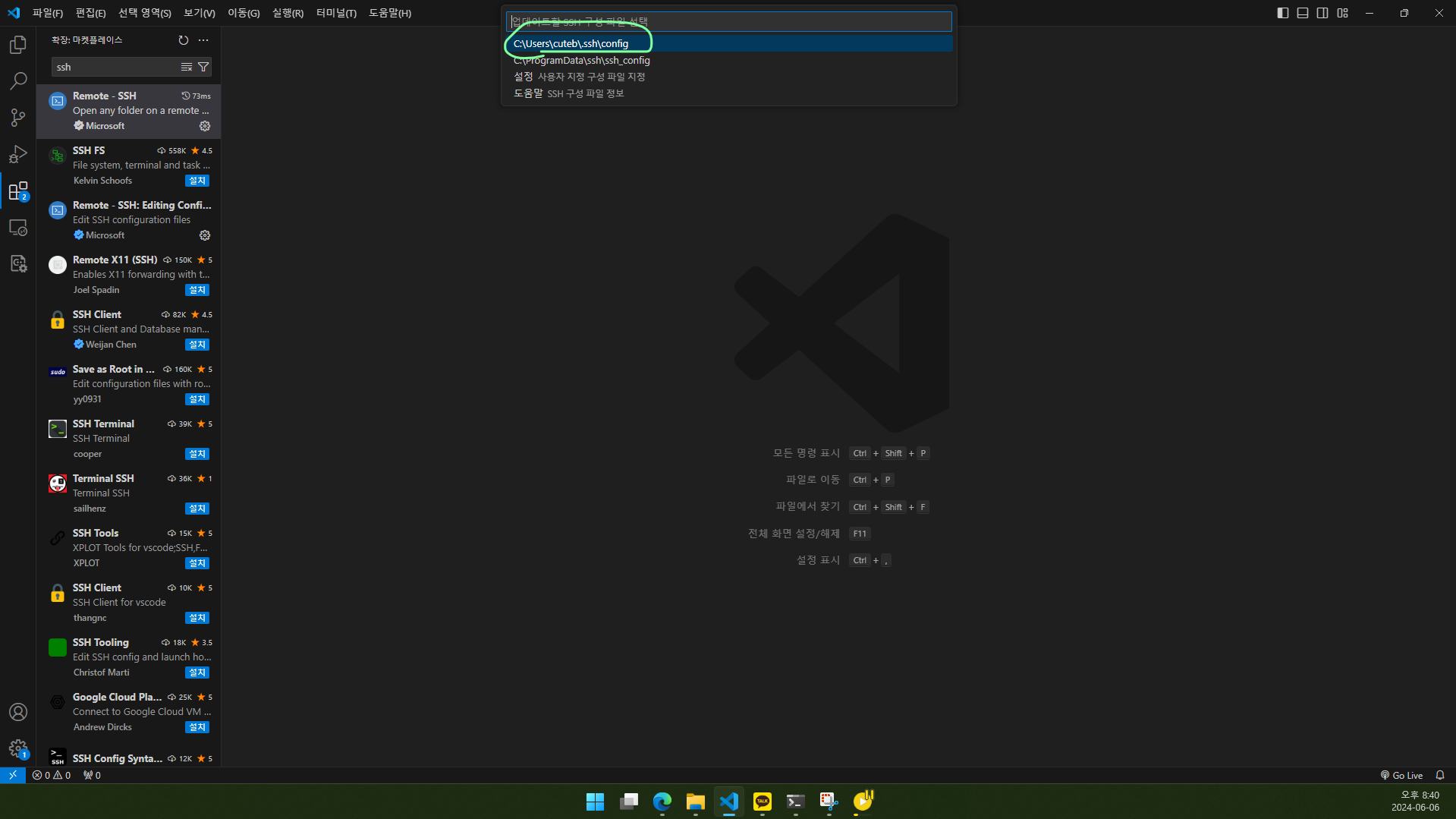1456x819 pixels.
Task: Open 도움말(H) menu
Action: tap(390, 13)
